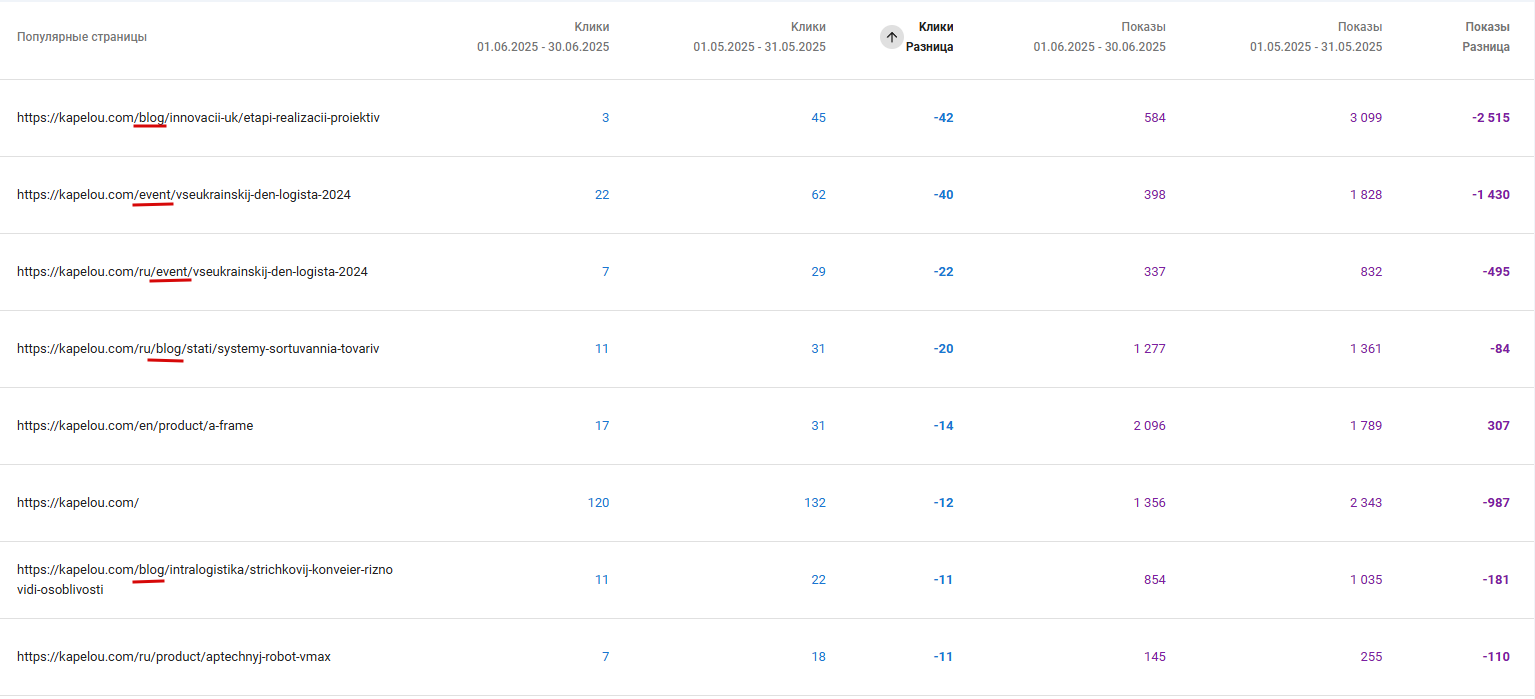The width and height of the screenshot is (1535, 699).
Task: Click the sort arrow icon beside Клики Разница
Action: point(891,37)
